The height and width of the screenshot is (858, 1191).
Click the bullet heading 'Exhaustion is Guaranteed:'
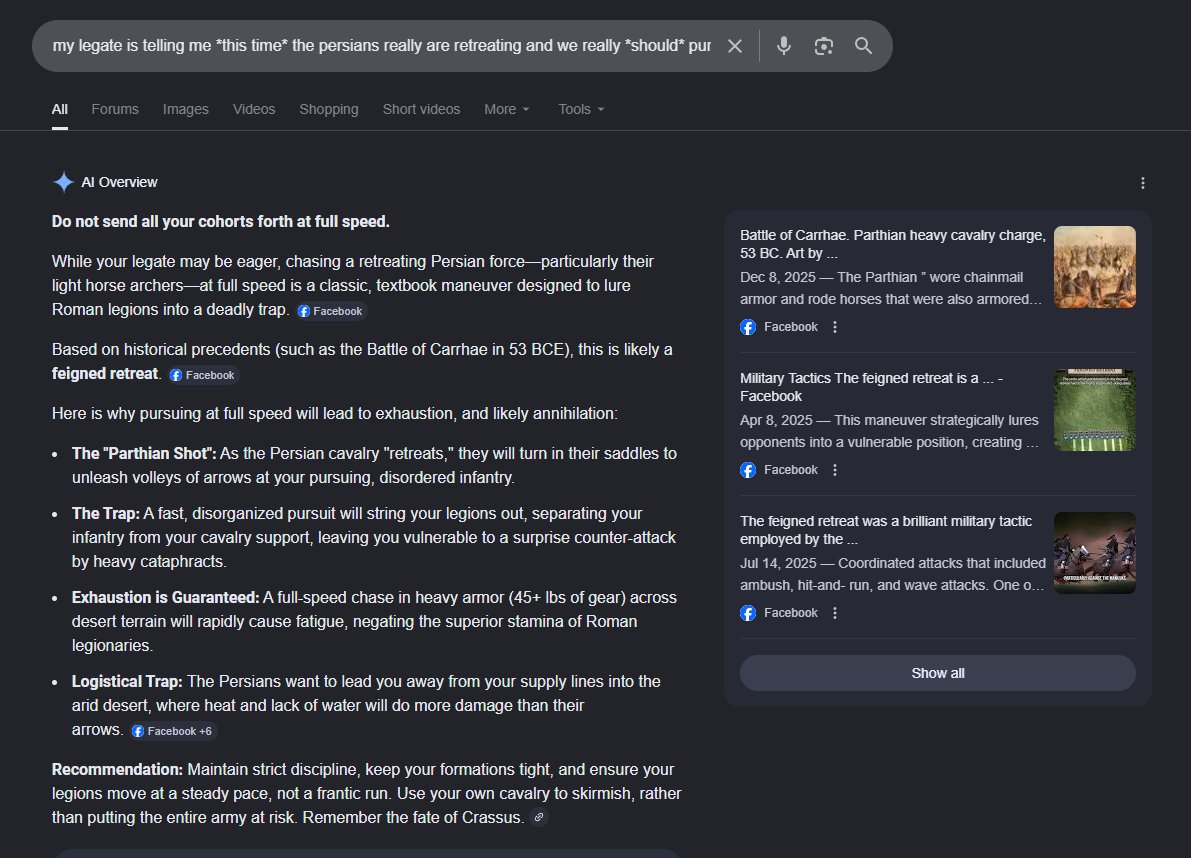(x=166, y=598)
